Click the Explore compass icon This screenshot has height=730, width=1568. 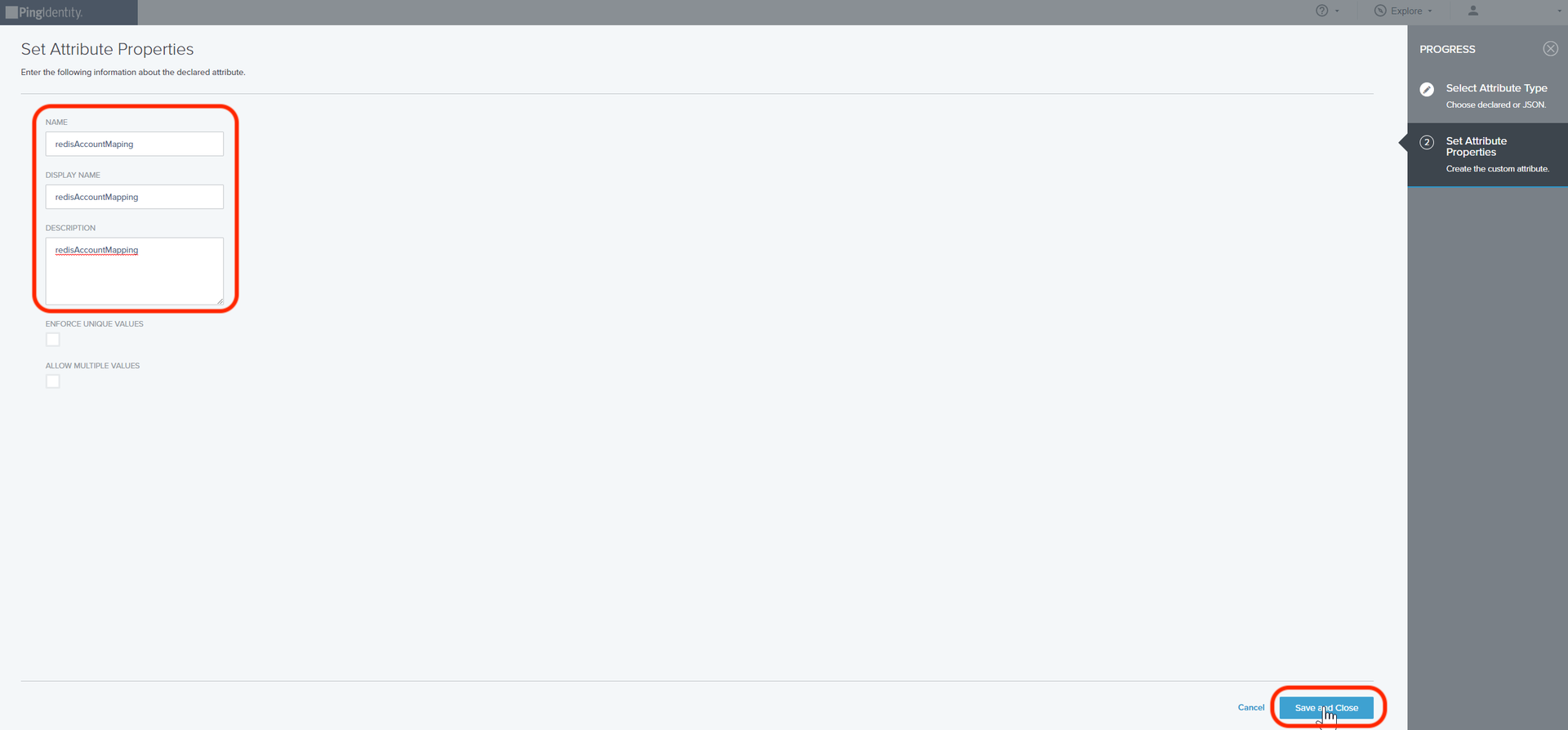(x=1380, y=11)
